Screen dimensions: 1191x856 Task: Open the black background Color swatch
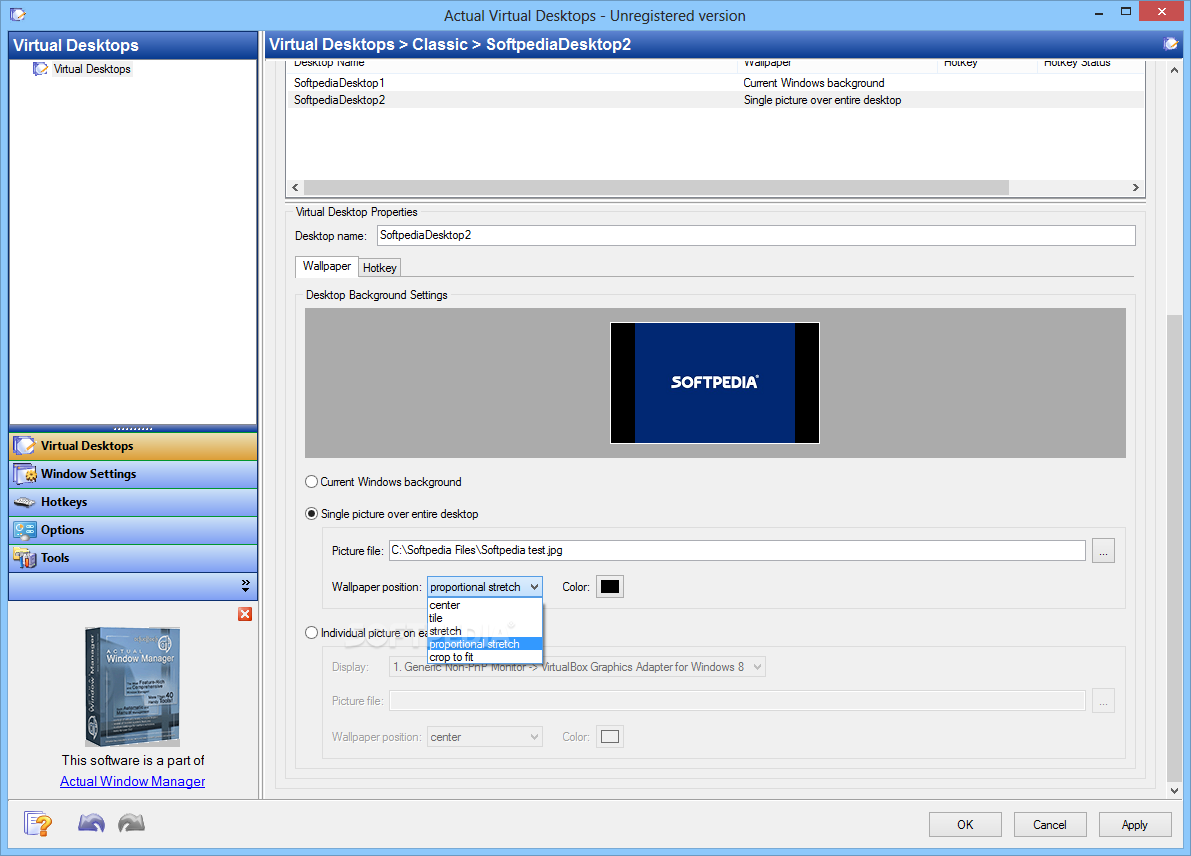coord(610,587)
